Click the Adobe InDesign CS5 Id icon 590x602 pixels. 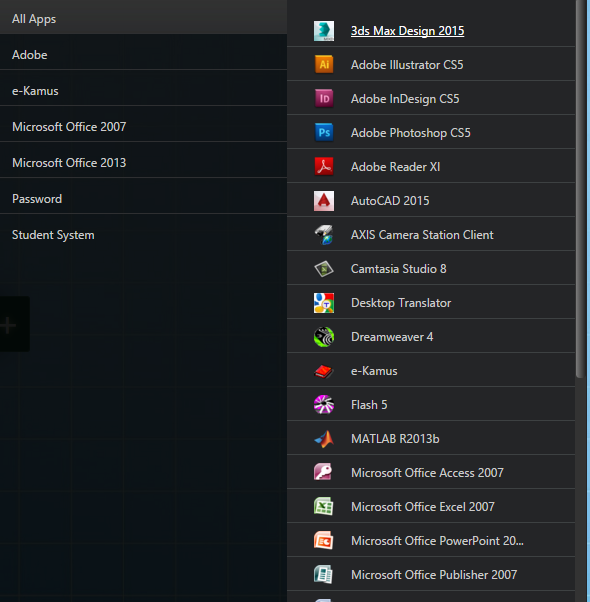(324, 99)
